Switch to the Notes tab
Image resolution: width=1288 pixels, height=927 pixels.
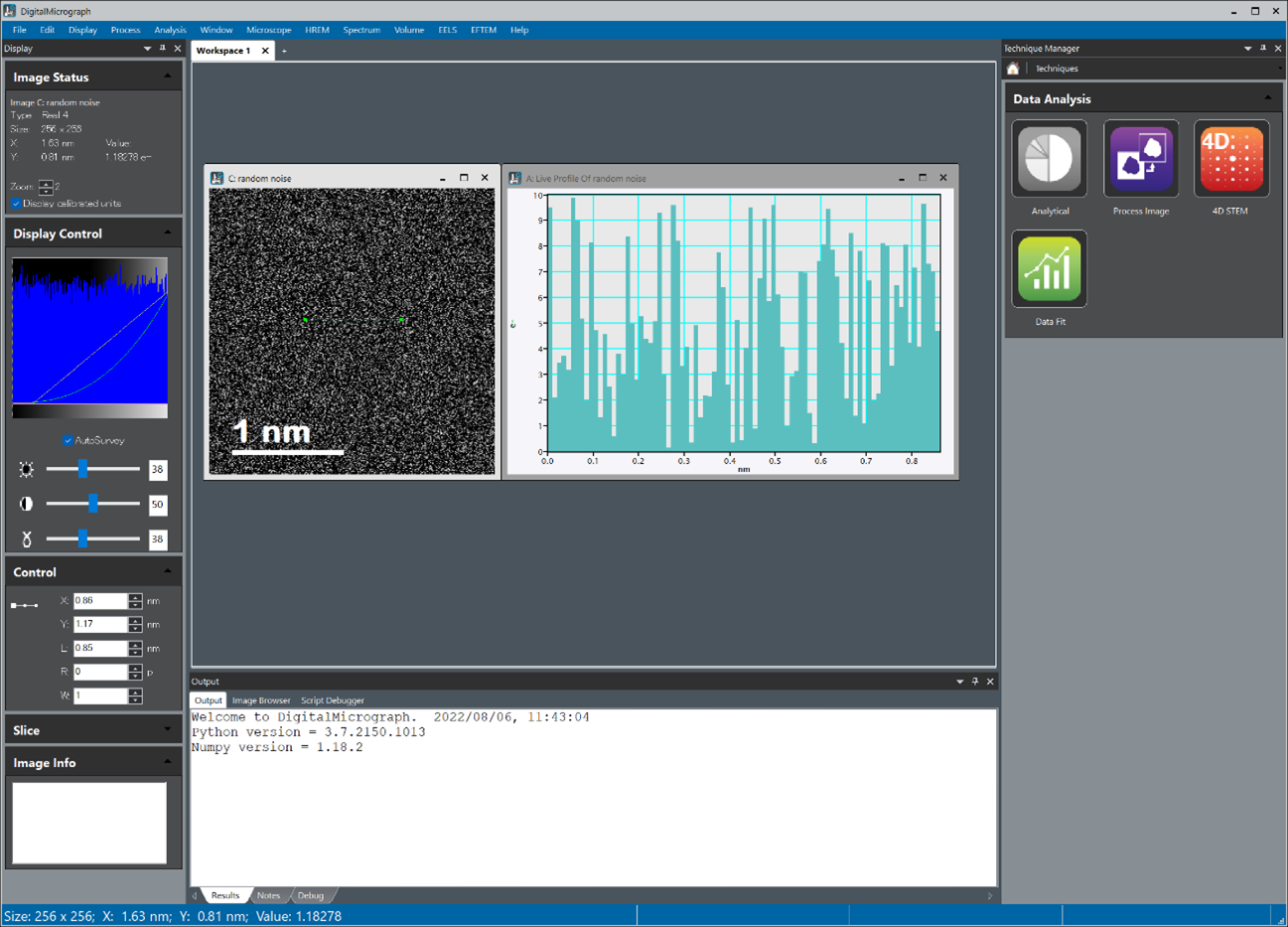point(268,895)
